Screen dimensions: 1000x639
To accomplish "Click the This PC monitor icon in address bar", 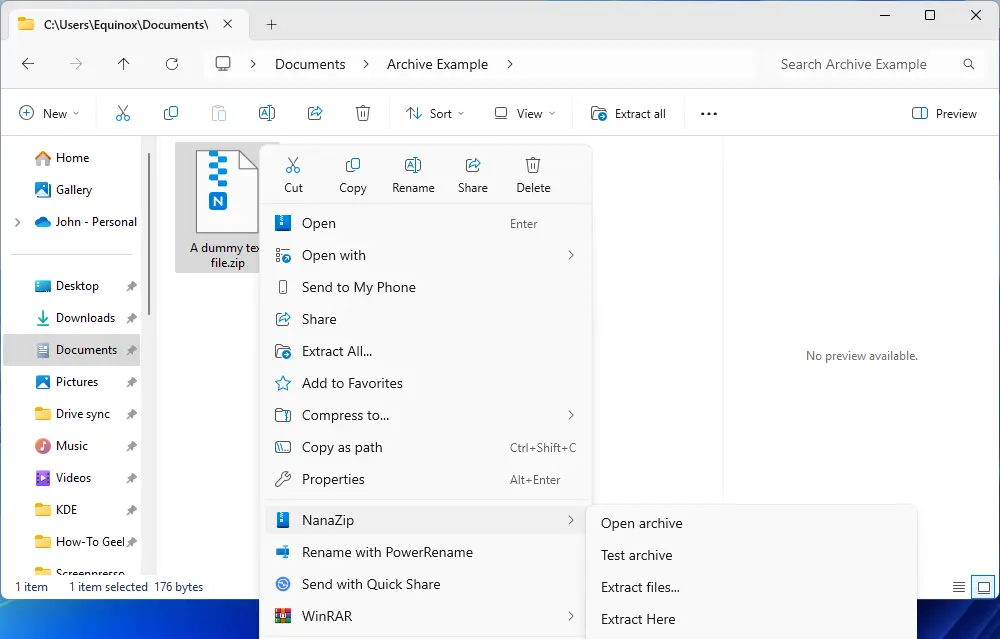I will coord(223,64).
